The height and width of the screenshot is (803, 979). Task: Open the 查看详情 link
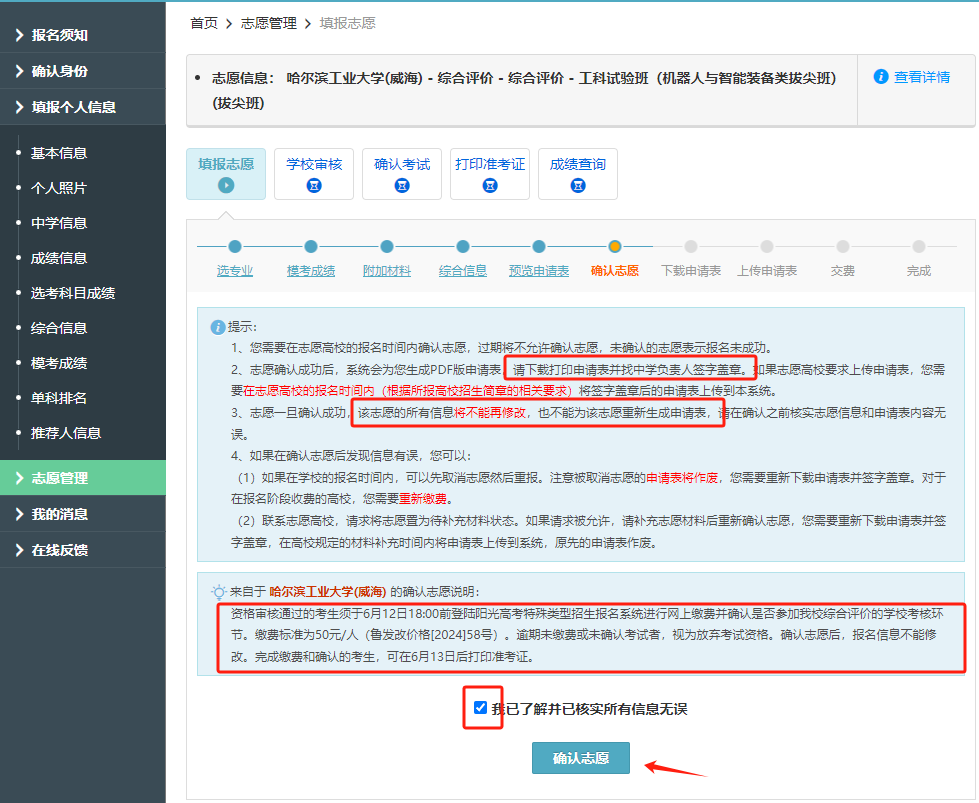click(x=922, y=77)
